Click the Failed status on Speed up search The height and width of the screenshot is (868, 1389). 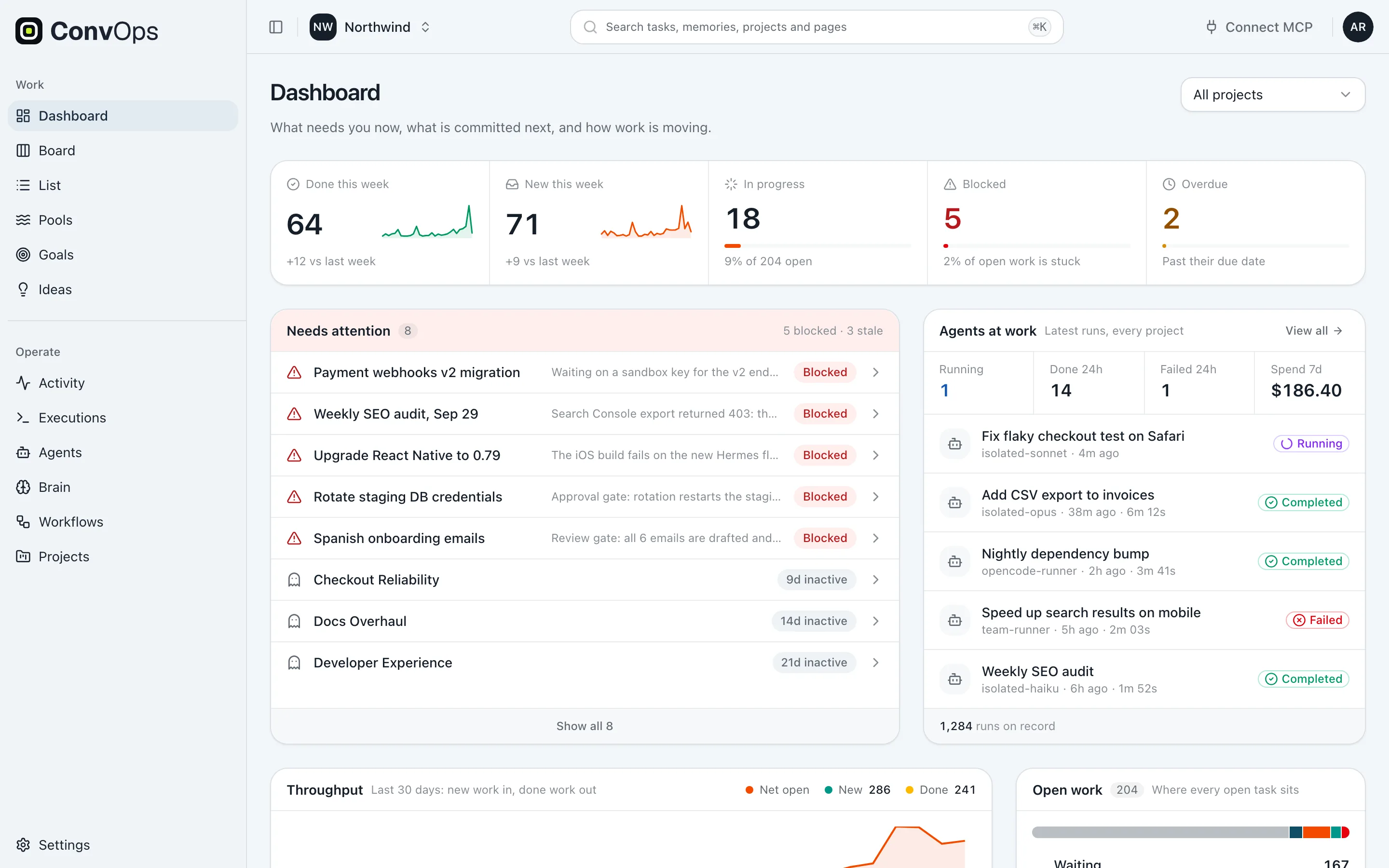point(1317,620)
